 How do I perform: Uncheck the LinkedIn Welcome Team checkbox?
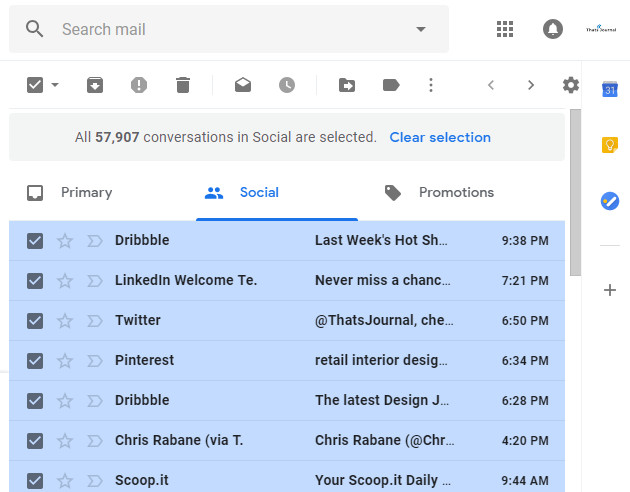point(35,280)
